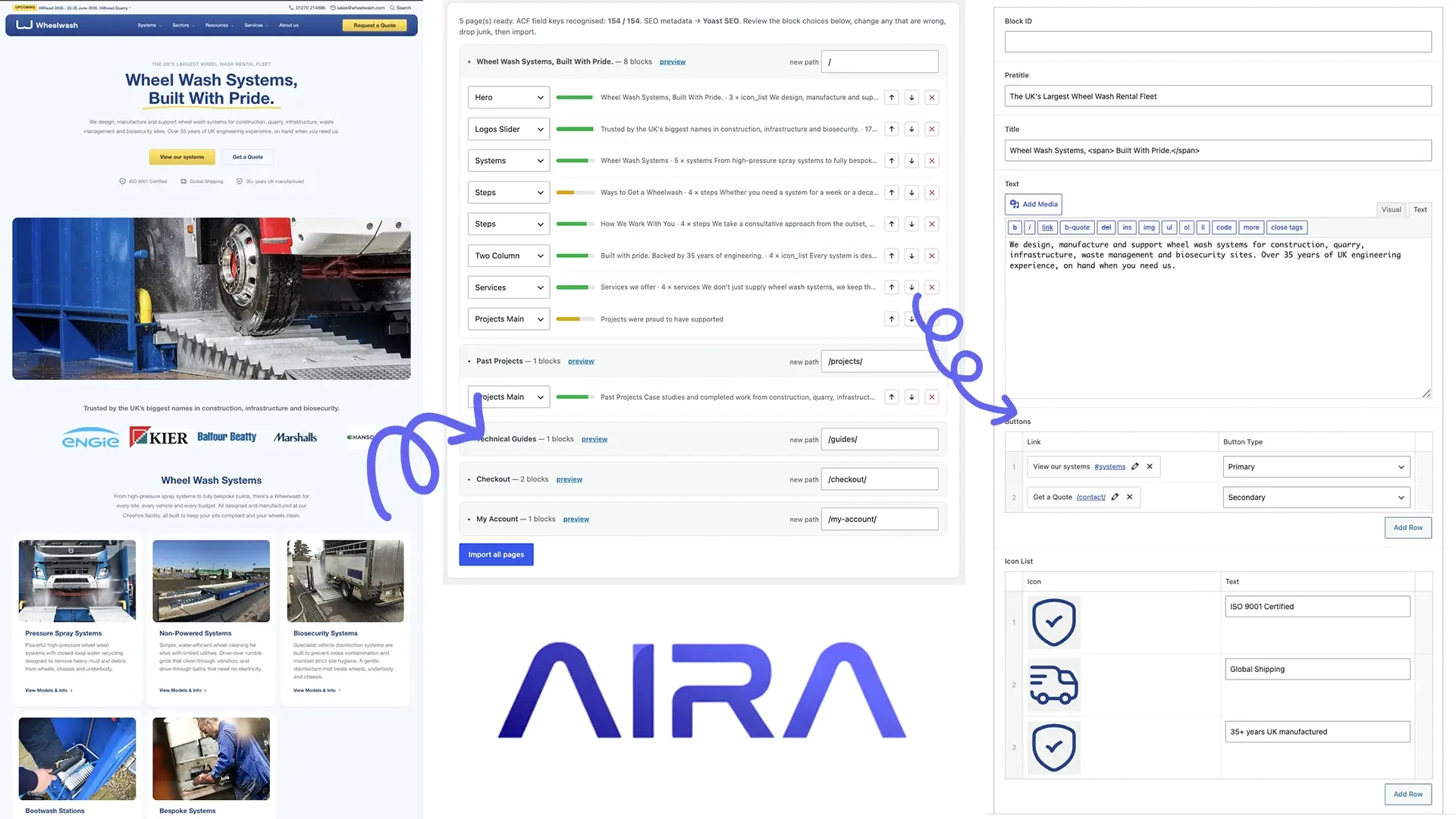Apply bold with the b quicktag

click(1015, 227)
